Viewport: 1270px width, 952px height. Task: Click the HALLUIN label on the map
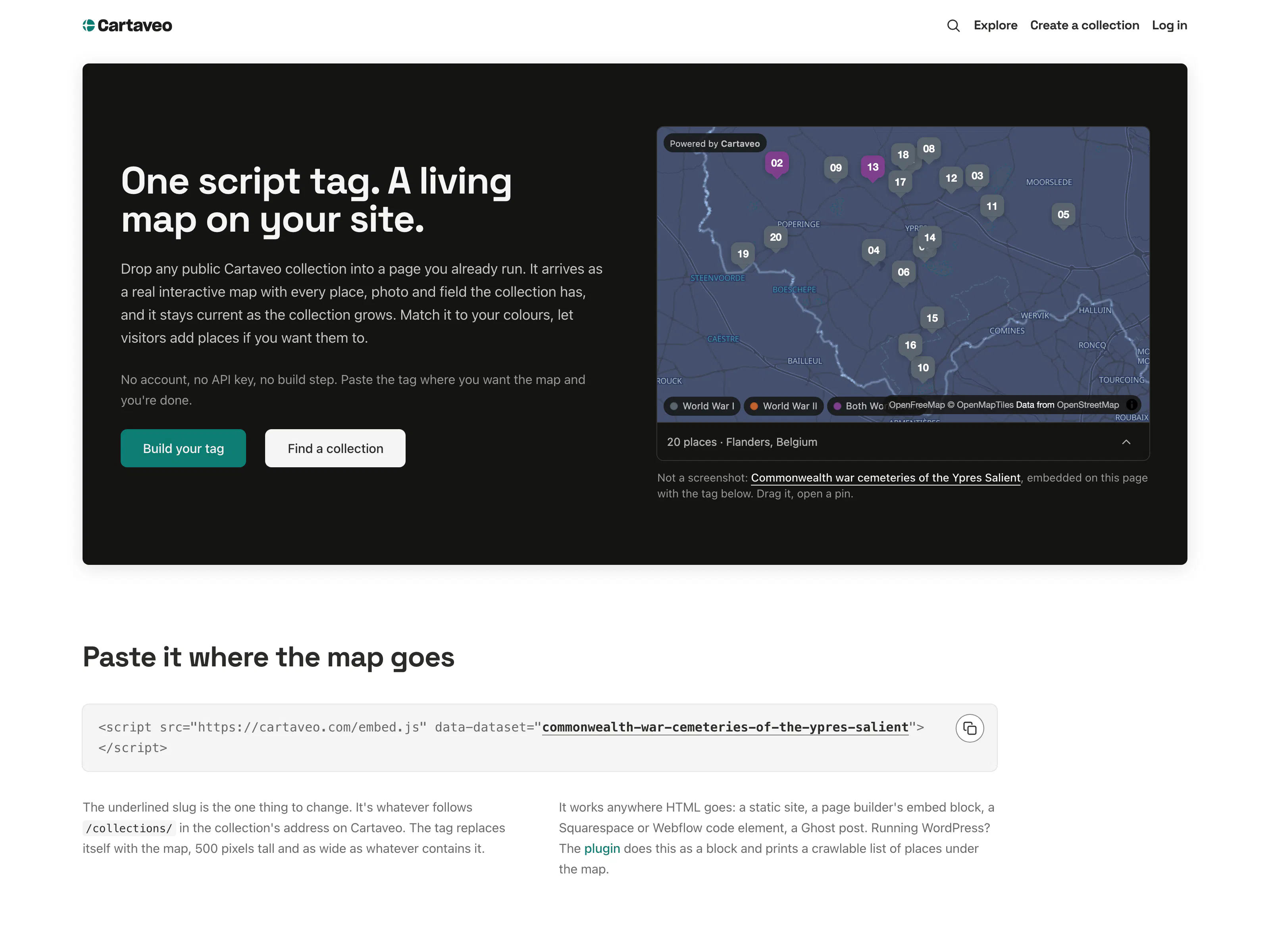tap(1095, 311)
